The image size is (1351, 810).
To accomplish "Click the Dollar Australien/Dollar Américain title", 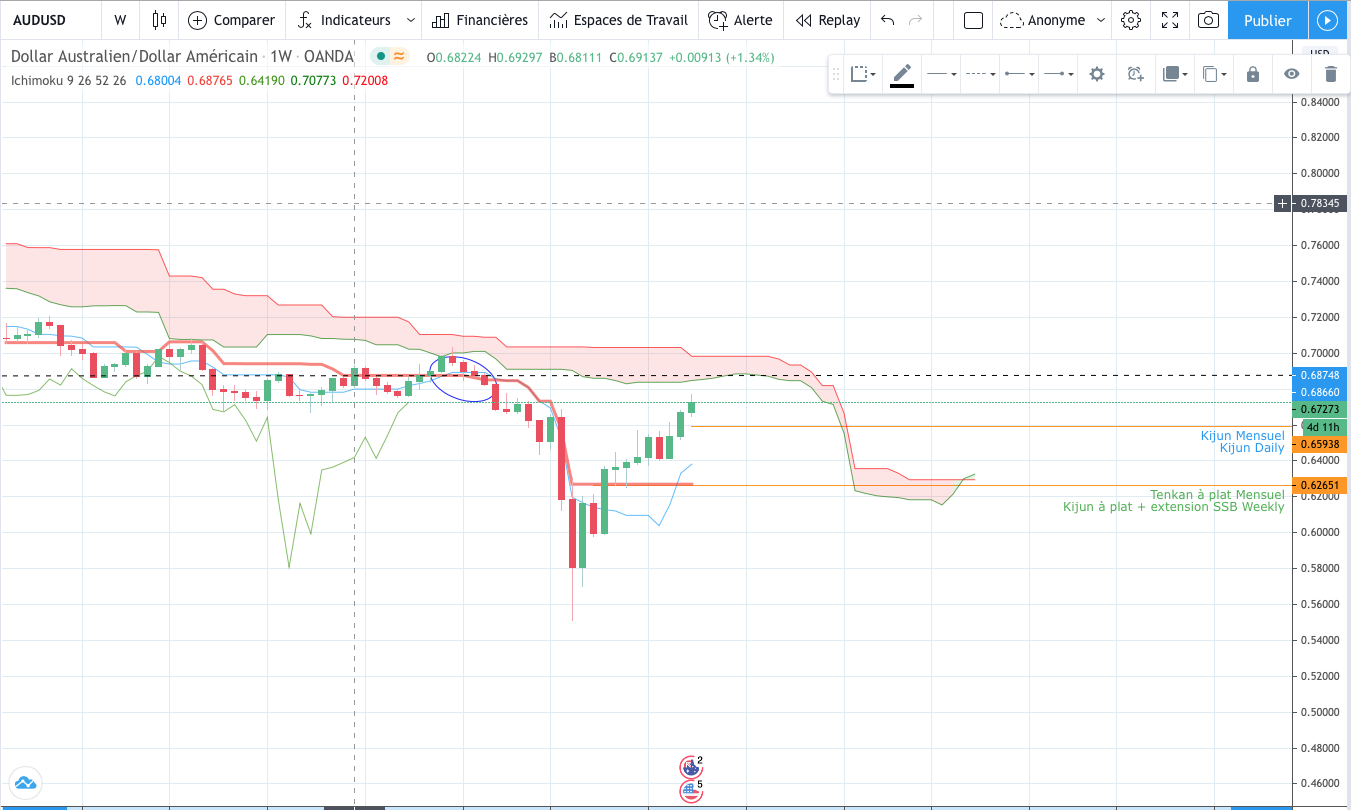I will (135, 57).
